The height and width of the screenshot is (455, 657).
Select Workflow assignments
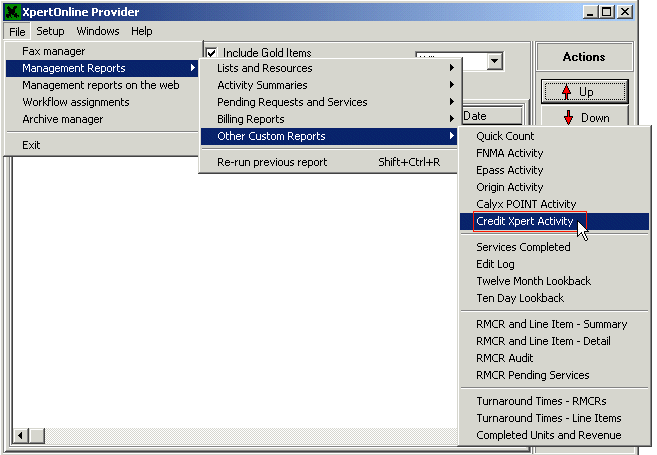pyautogui.click(x=102, y=102)
